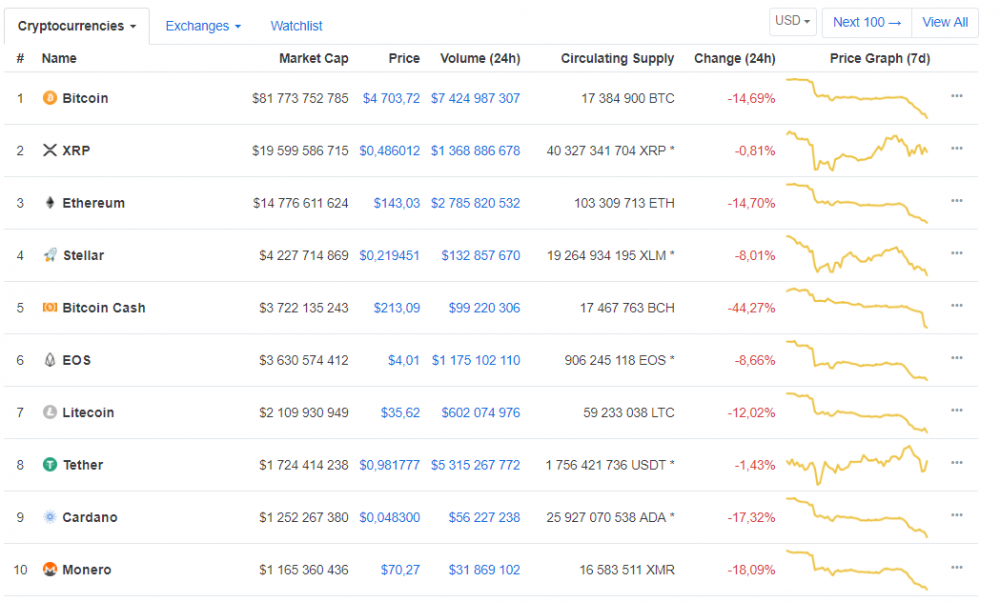The image size is (1000, 602).
Task: Click the View All button
Action: pos(945,22)
